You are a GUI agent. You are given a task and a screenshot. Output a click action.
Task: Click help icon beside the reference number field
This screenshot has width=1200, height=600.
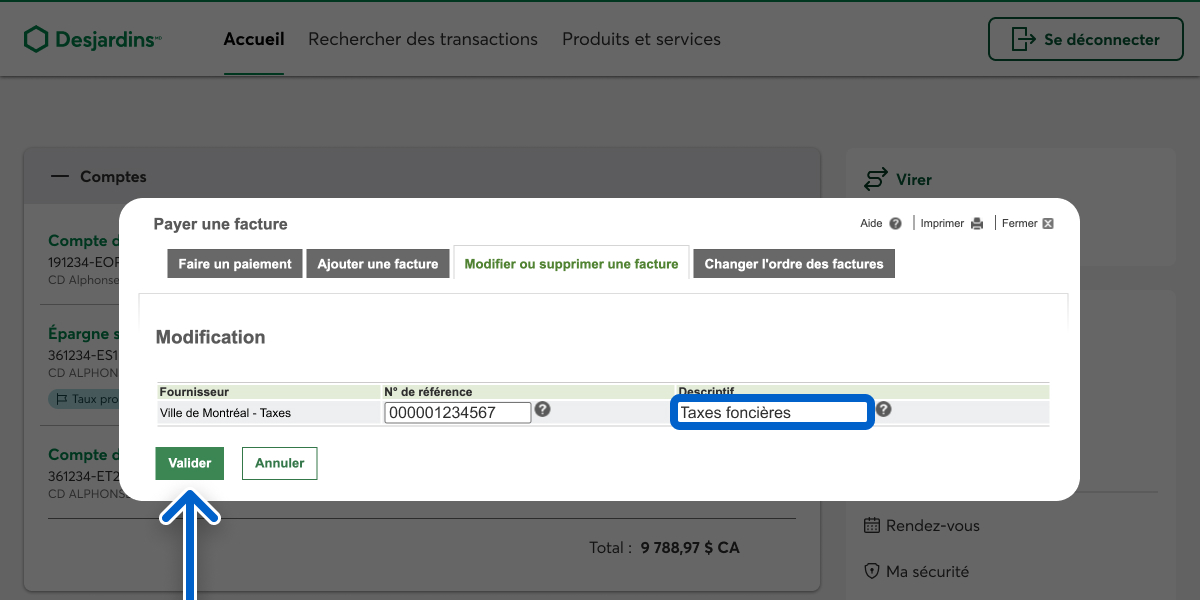coord(542,410)
